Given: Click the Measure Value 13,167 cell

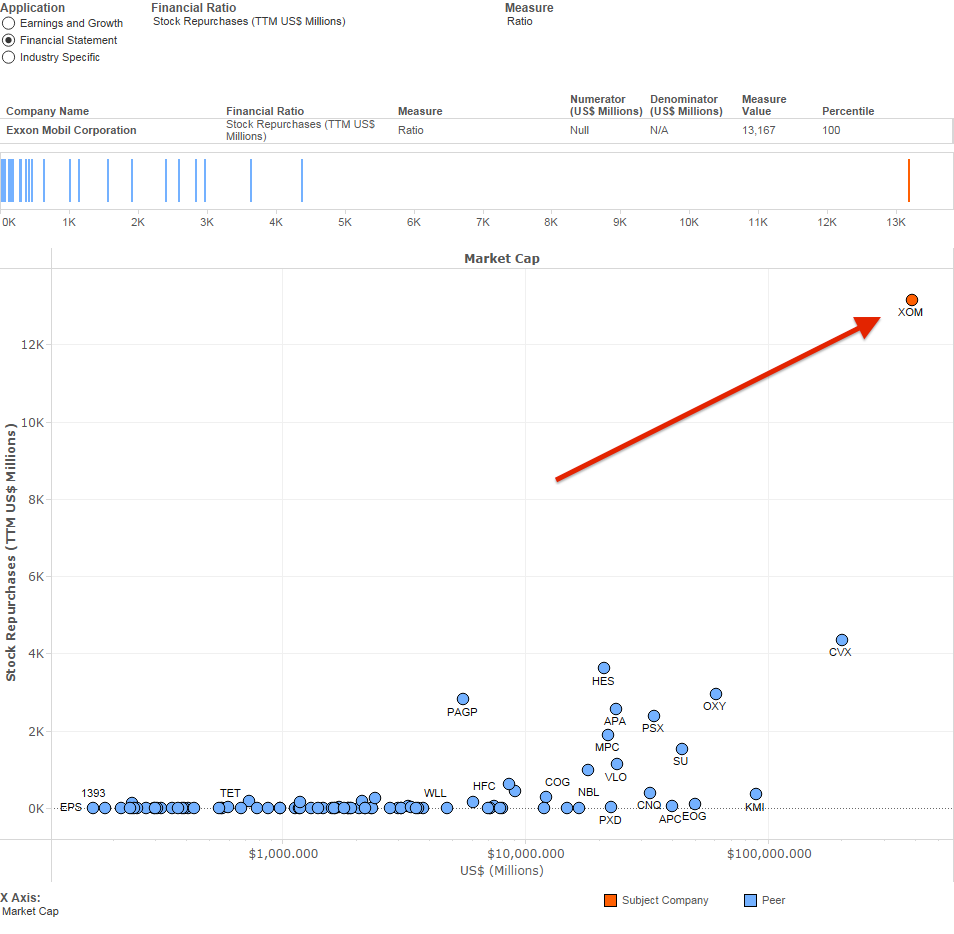Looking at the screenshot, I should [759, 130].
